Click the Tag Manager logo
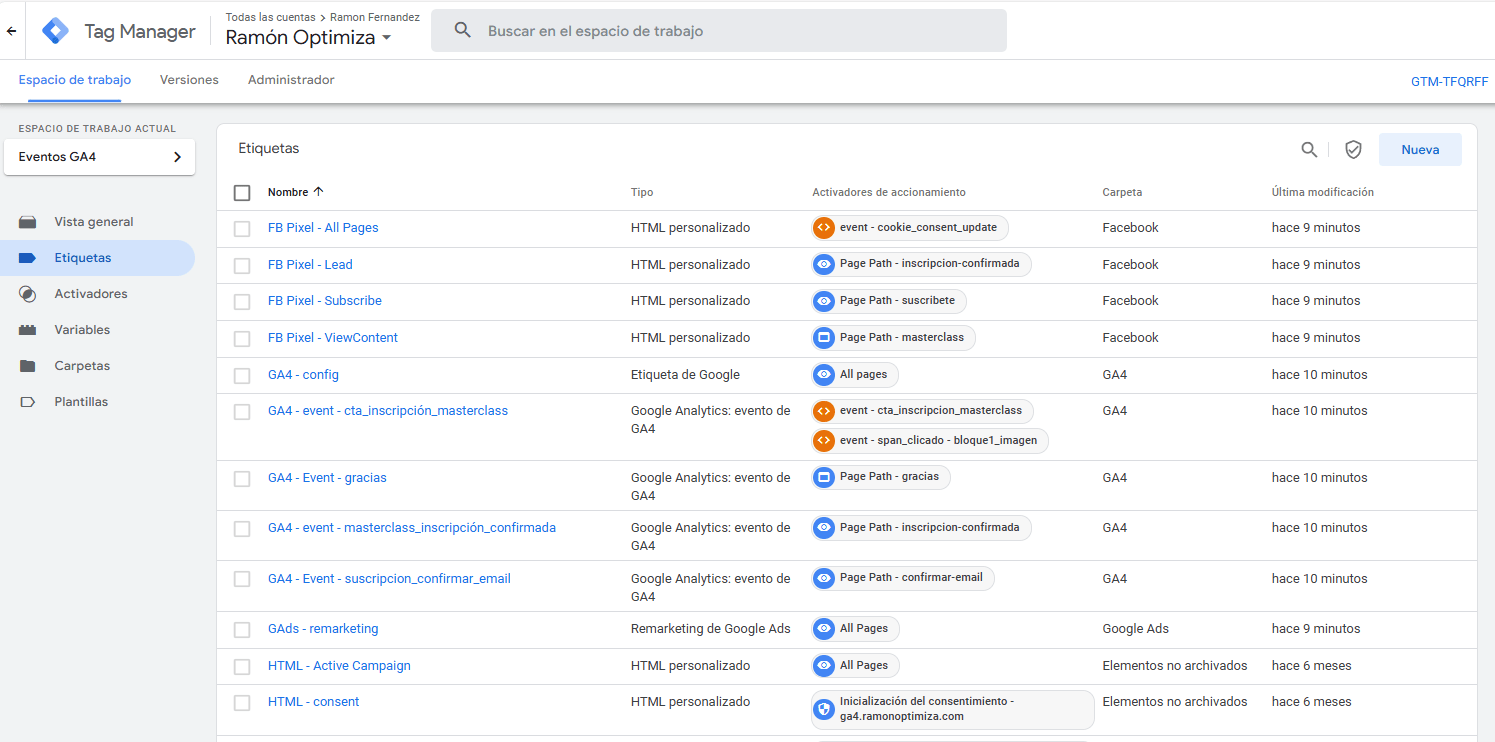Viewport: 1495px width, 742px height. coord(55,30)
